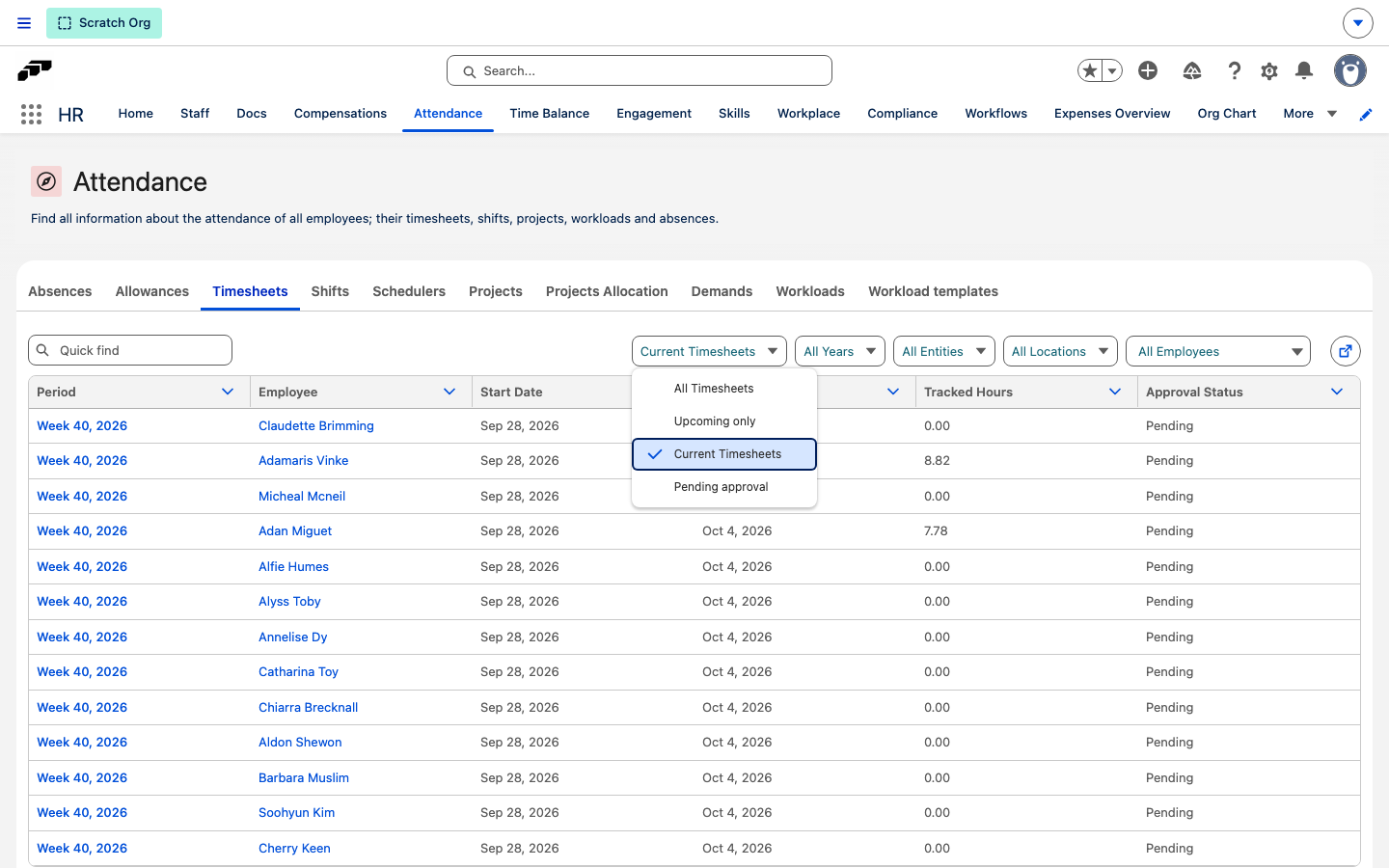Switch to the Absences tab
This screenshot has width=1389, height=868.
pos(60,291)
